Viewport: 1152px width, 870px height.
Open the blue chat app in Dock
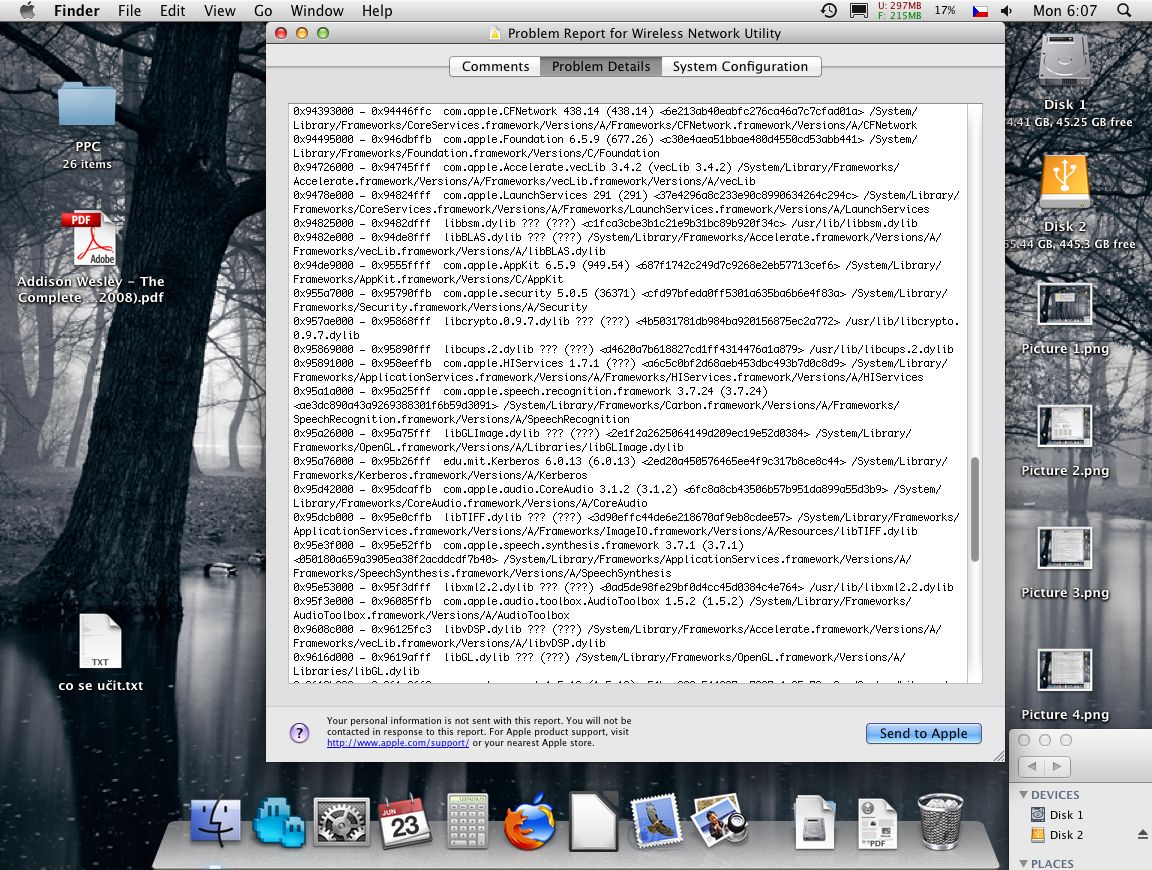point(278,823)
